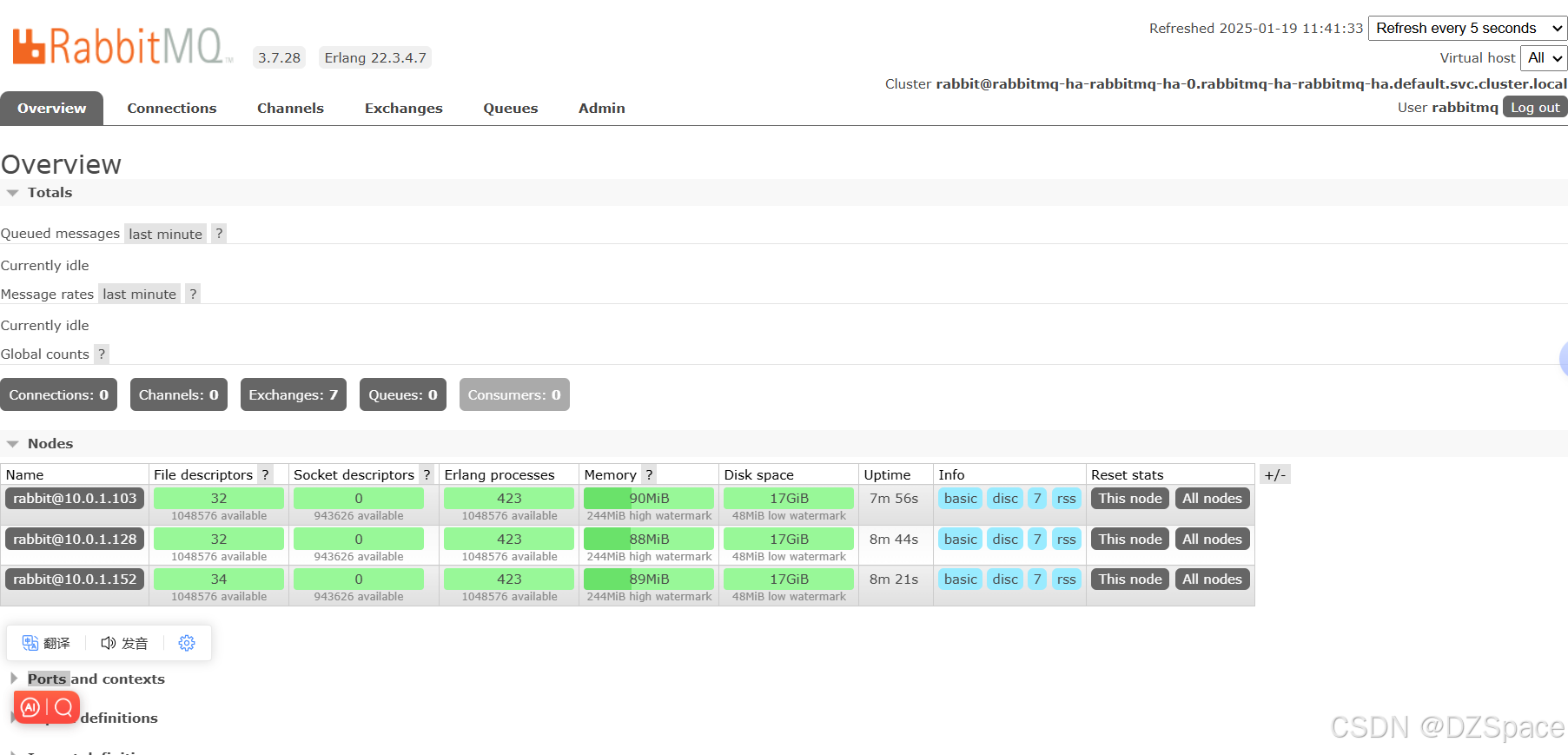Toggle node table columns with +/-
The width and height of the screenshot is (1568, 755).
pos(1274,474)
